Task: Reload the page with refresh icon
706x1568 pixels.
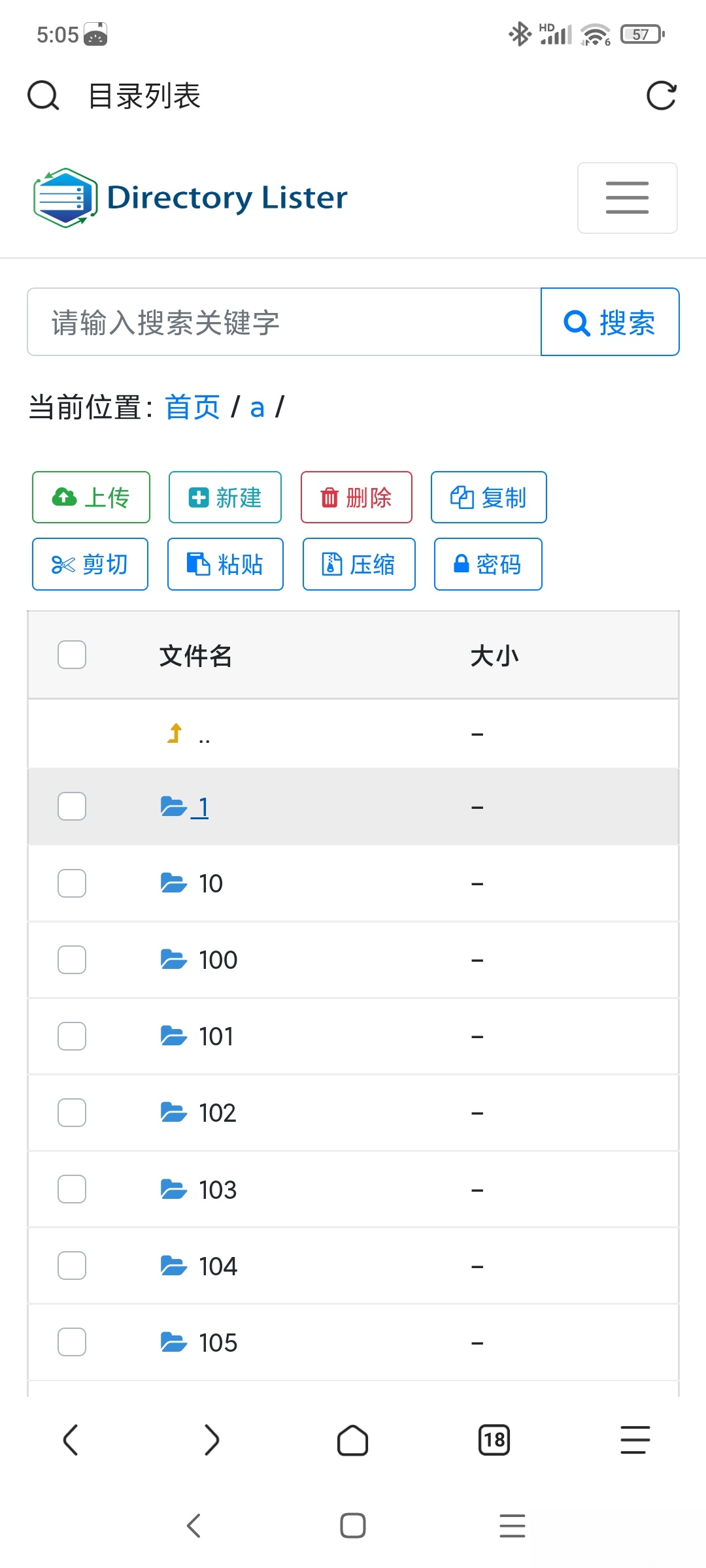Action: pos(661,96)
